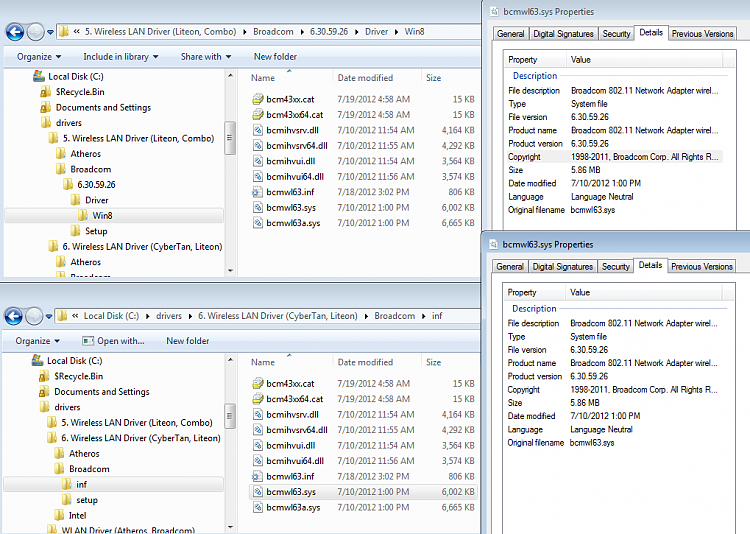
Task: Sort by Name column in top Explorer
Action: 263,78
